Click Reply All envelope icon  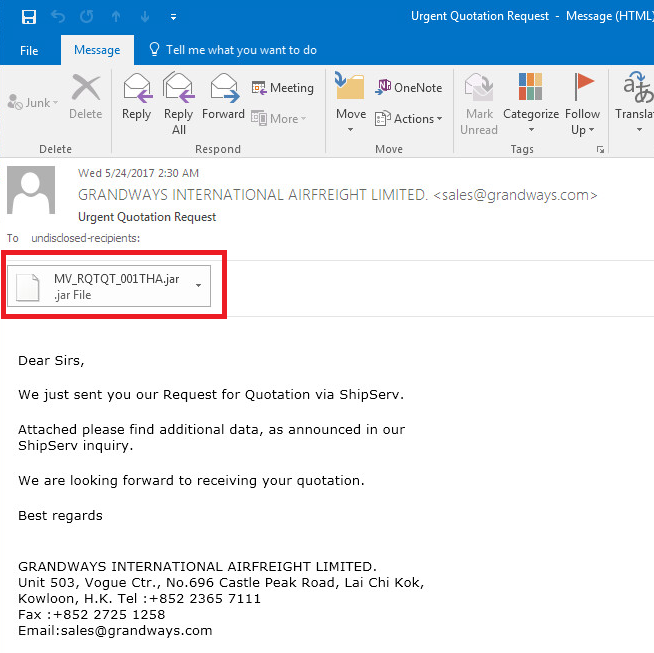tap(179, 88)
